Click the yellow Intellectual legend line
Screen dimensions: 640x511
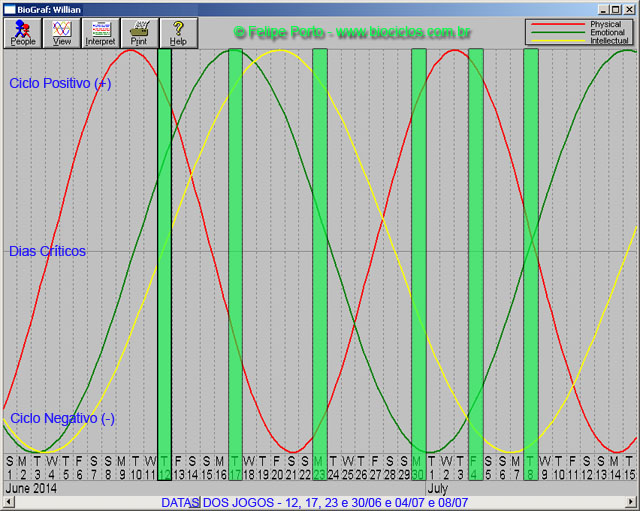click(558, 40)
